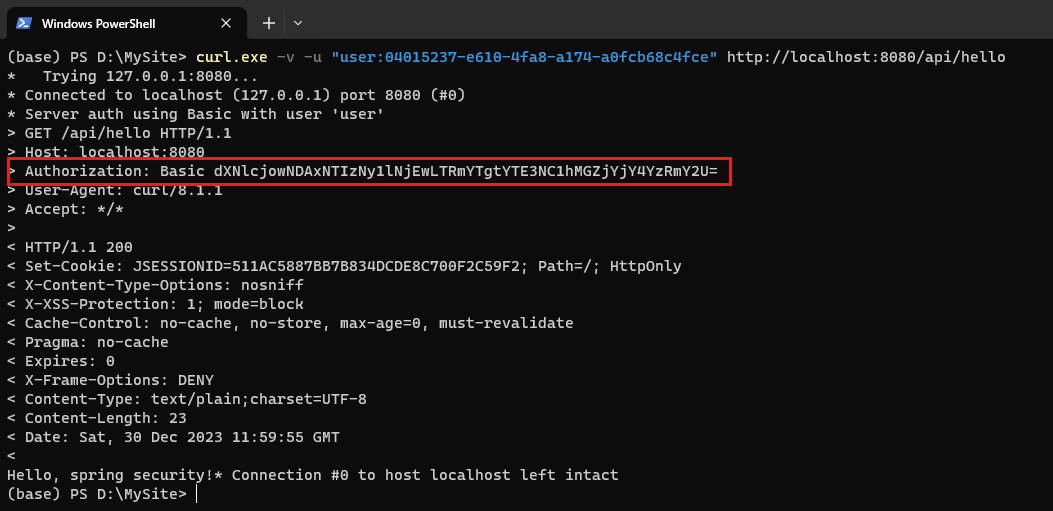Click the Content-Type text/plain line
Image resolution: width=1053 pixels, height=511 pixels.
tap(187, 400)
